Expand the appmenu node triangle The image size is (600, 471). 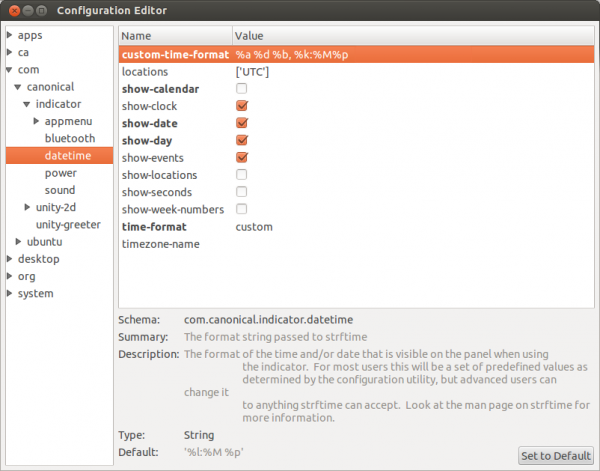[x=36, y=121]
